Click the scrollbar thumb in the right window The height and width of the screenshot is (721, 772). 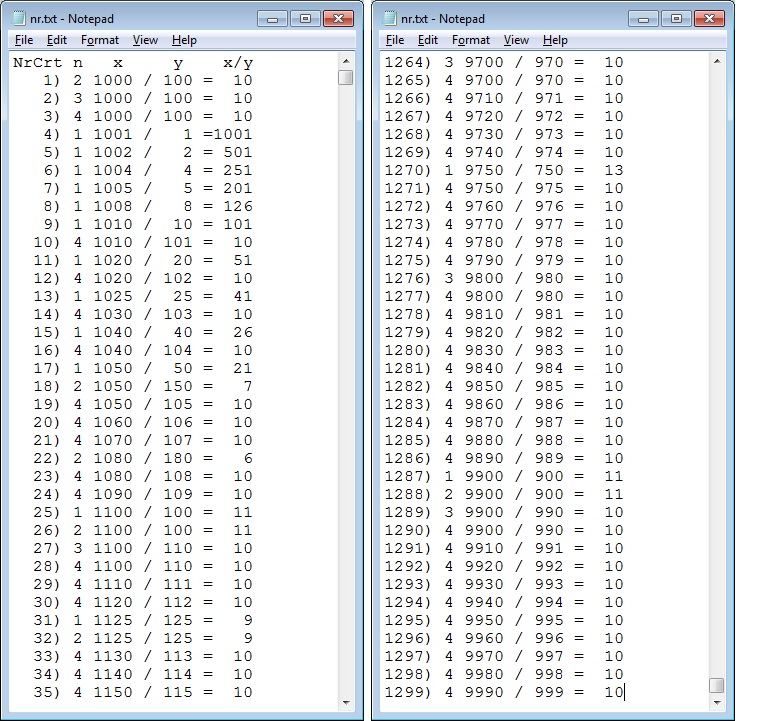pos(717,686)
